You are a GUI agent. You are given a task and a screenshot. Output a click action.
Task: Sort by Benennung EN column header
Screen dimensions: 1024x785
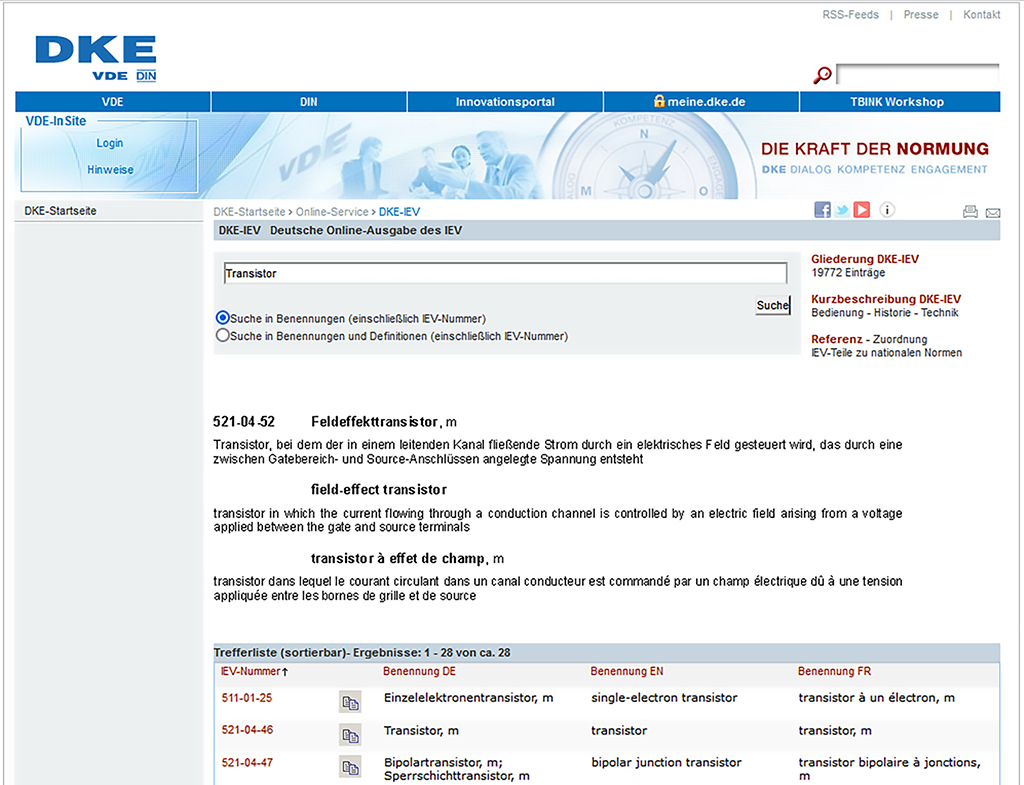point(627,671)
